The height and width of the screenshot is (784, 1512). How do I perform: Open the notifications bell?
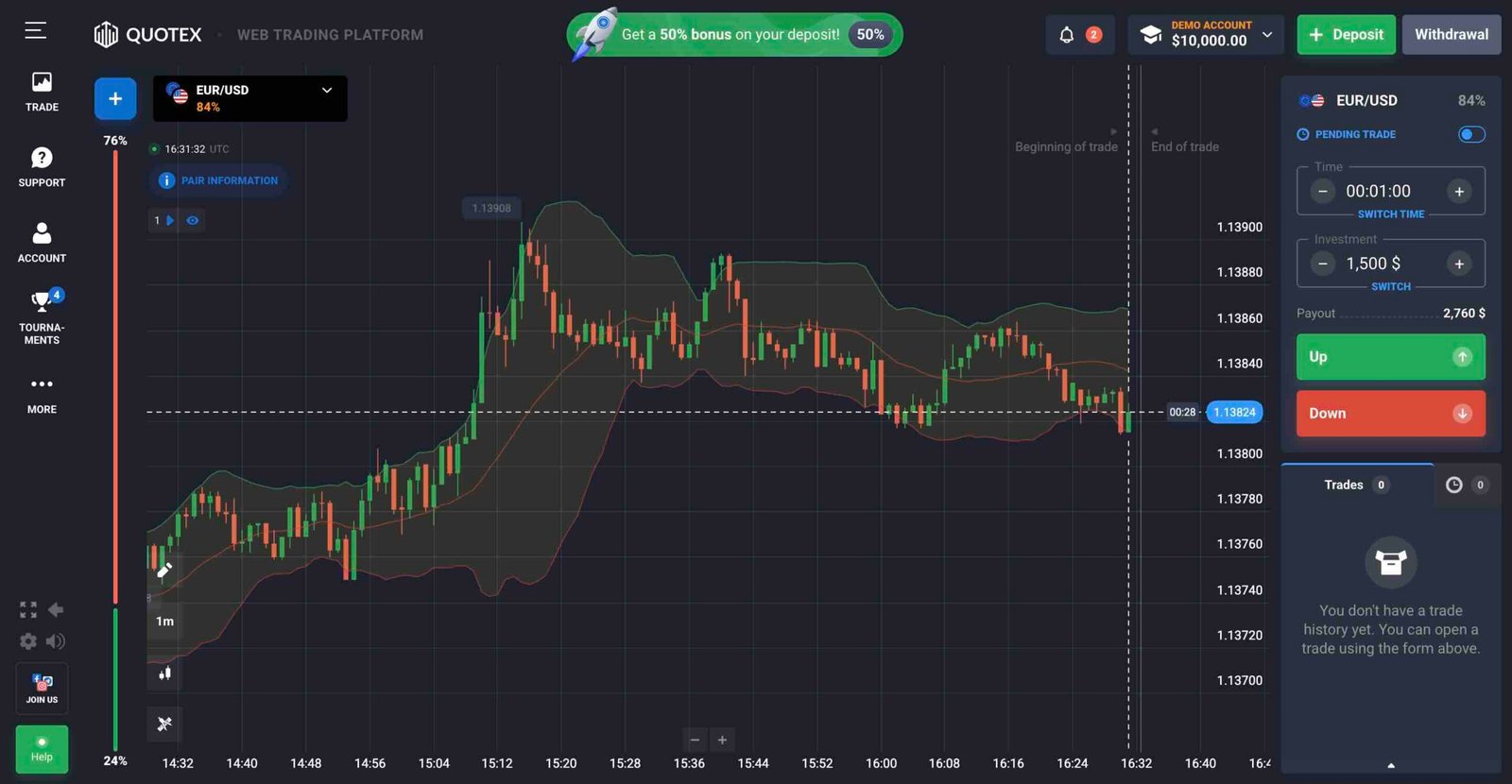coord(1067,35)
